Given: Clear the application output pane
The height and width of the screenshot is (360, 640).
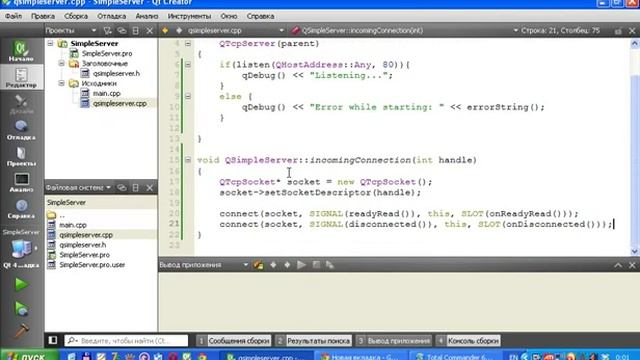Looking at the screenshot, I should (x=258, y=265).
